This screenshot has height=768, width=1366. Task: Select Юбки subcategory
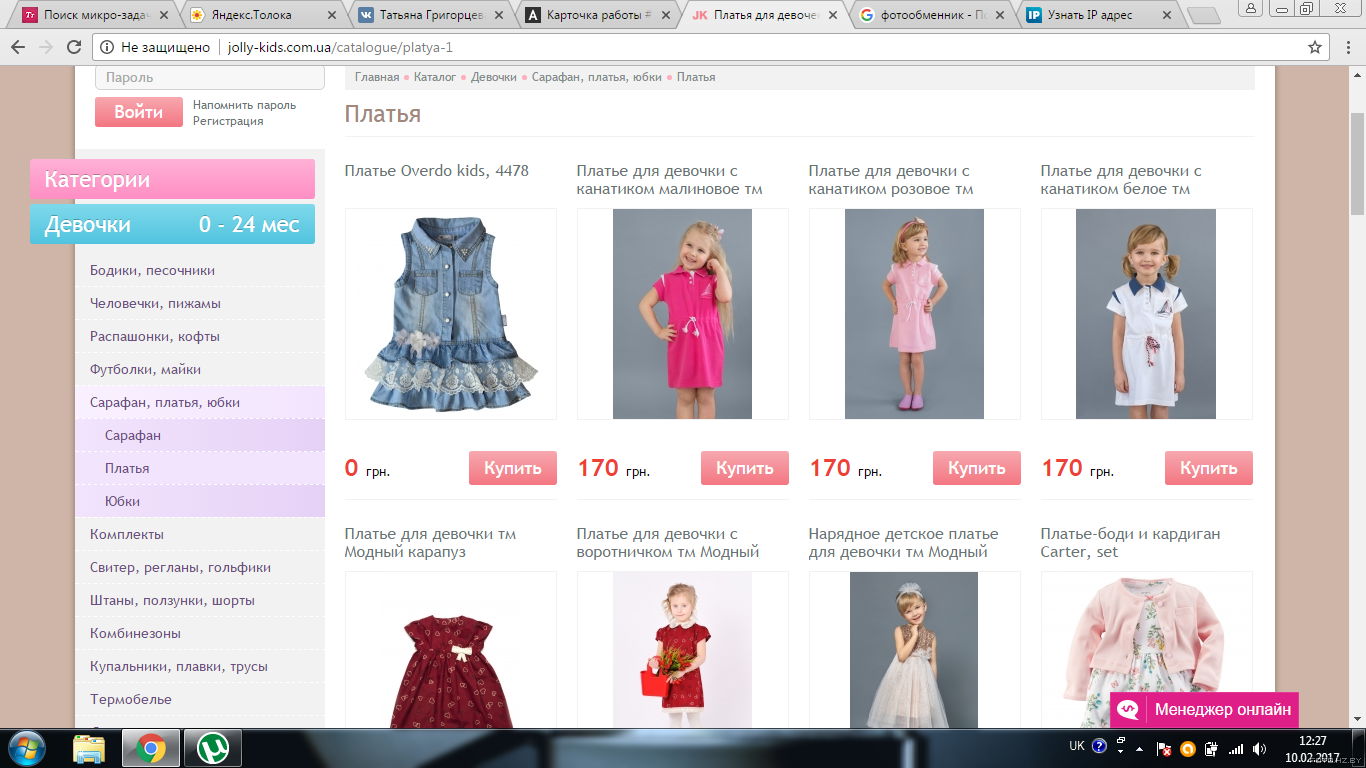[x=200, y=501]
